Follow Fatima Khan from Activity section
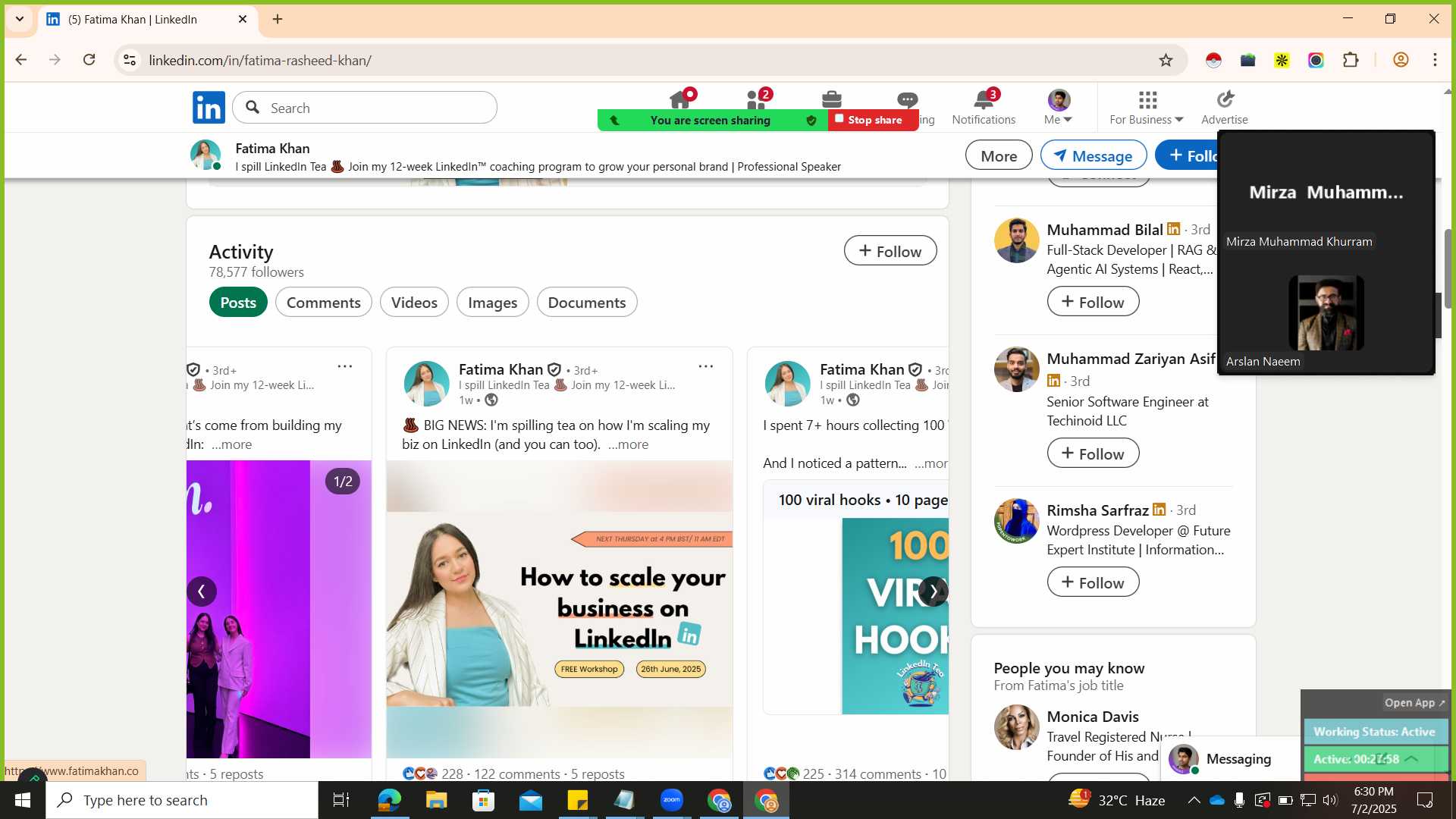1456x819 pixels. (x=890, y=251)
